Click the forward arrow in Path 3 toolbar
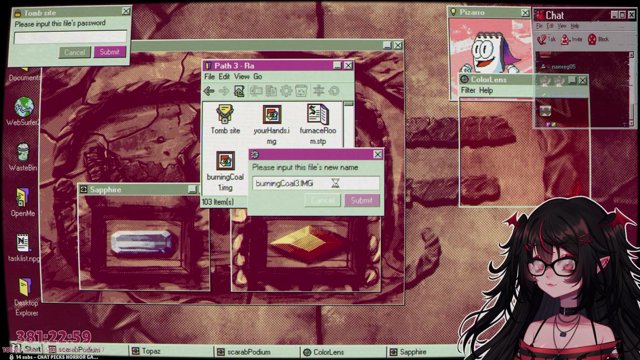The height and width of the screenshot is (360, 640). (x=224, y=91)
